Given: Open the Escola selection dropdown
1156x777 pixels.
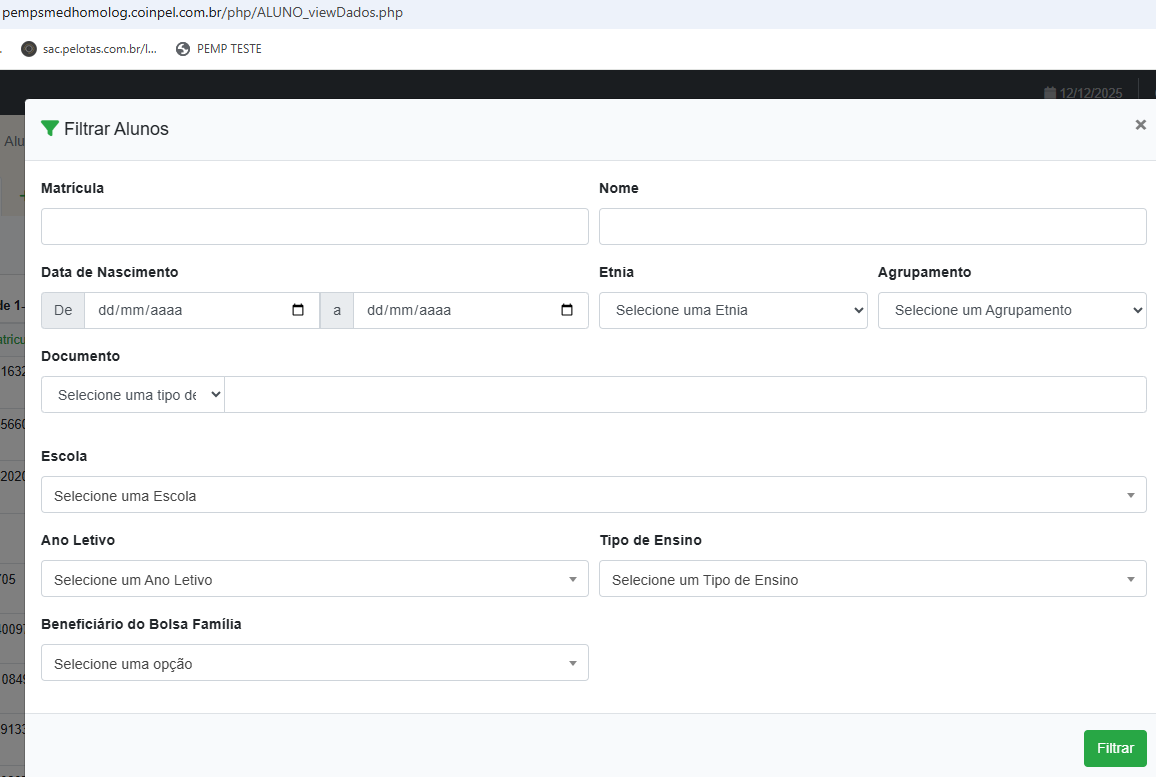Looking at the screenshot, I should 593,495.
